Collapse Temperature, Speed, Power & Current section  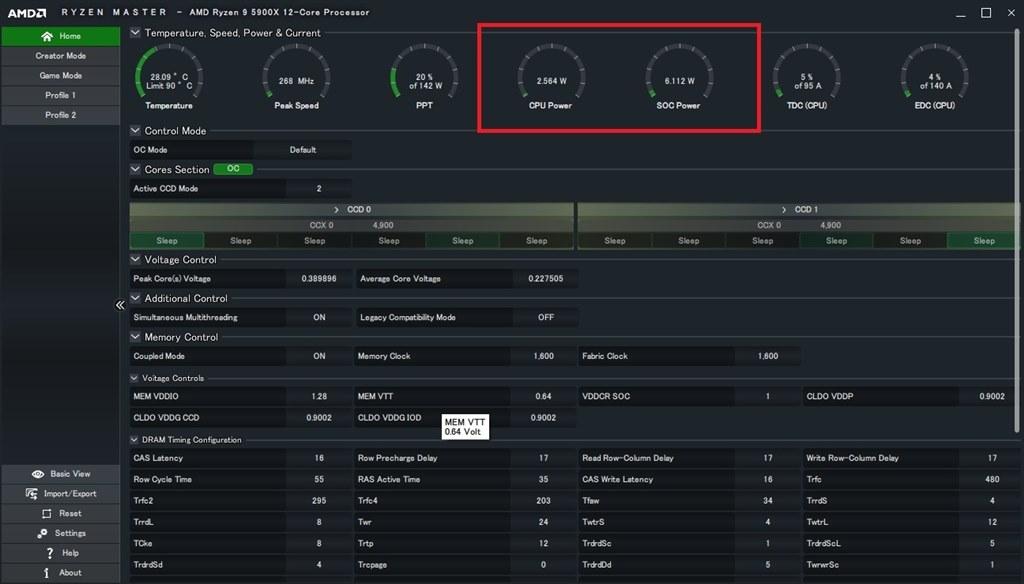(x=135, y=33)
